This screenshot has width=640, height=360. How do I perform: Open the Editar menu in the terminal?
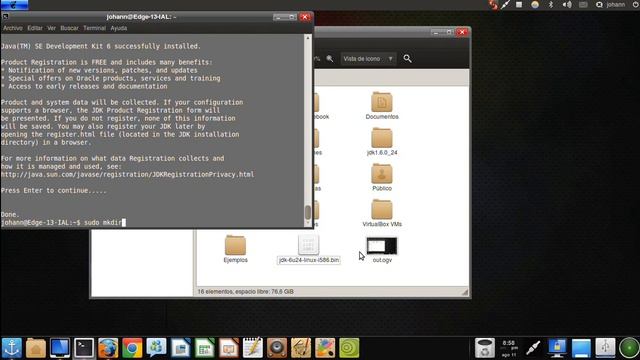[x=35, y=28]
